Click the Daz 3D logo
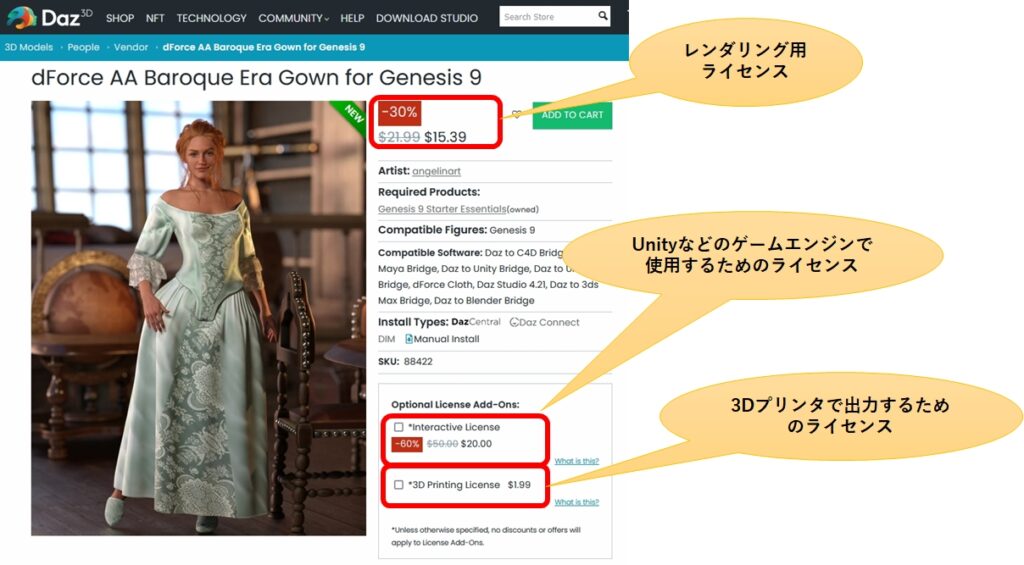 [x=49, y=17]
